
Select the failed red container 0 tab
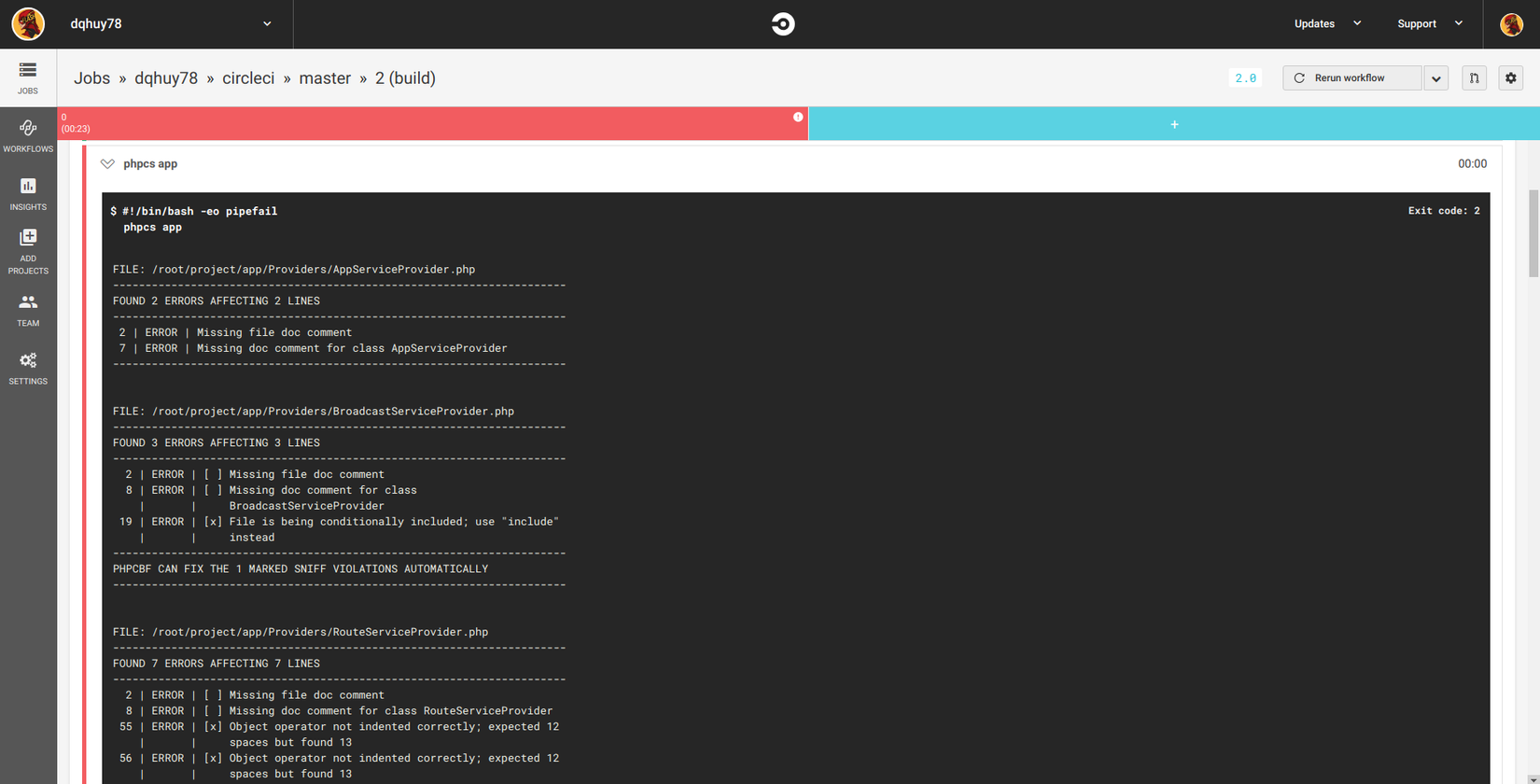(433, 123)
